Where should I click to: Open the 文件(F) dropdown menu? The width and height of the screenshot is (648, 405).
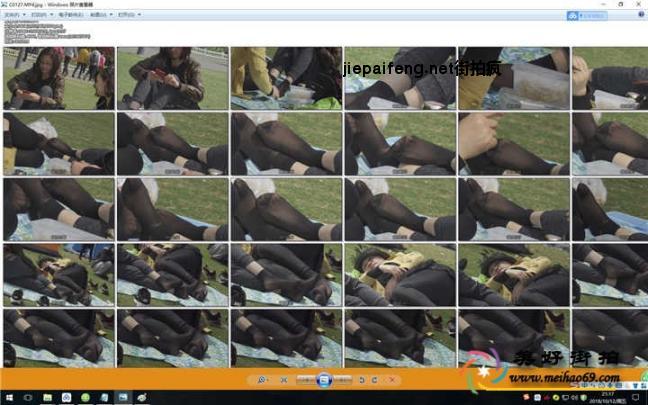[13, 16]
